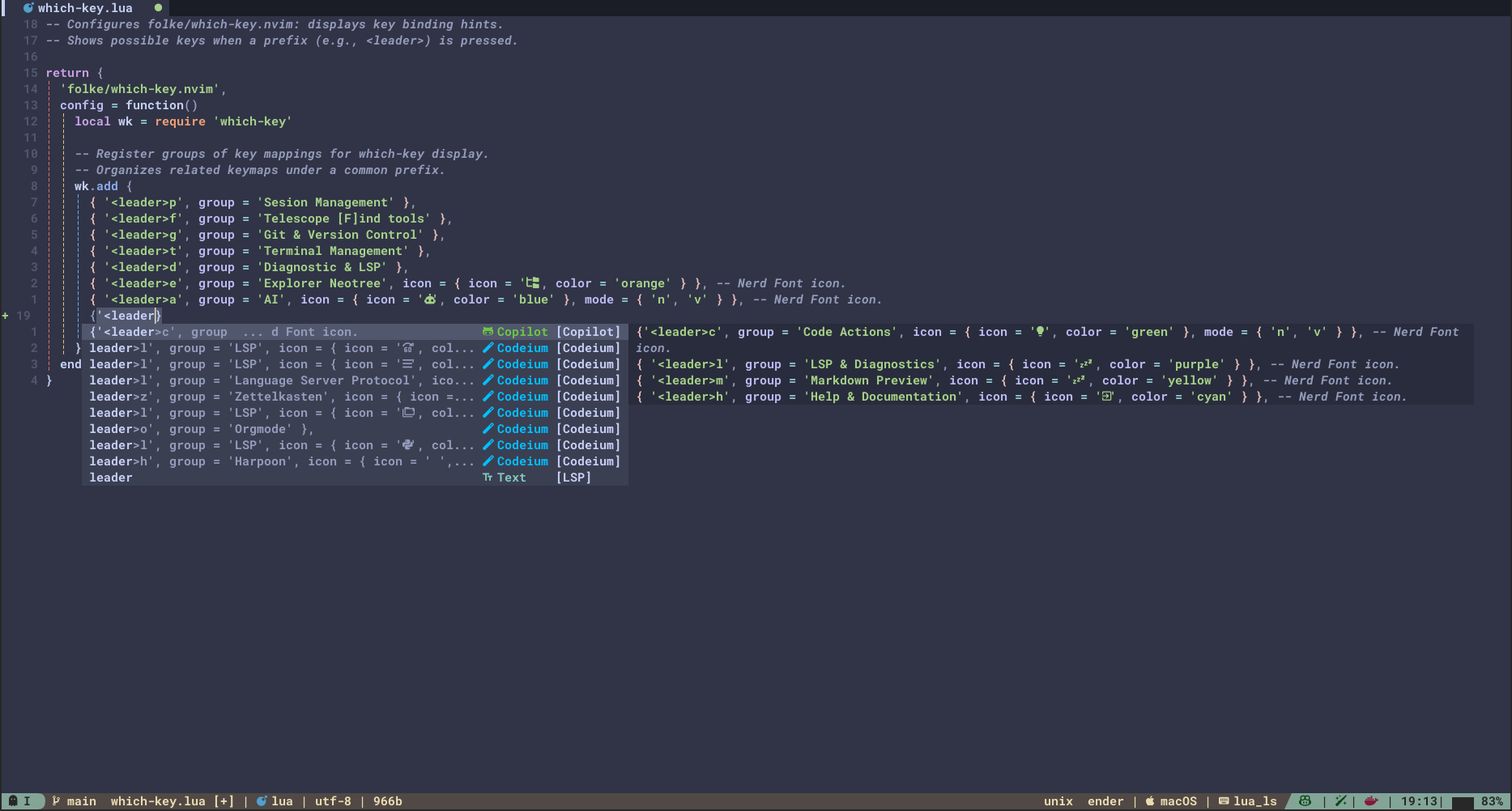This screenshot has height=811, width=1512.
Task: Click the git branch icon beside main
Action: point(56,801)
